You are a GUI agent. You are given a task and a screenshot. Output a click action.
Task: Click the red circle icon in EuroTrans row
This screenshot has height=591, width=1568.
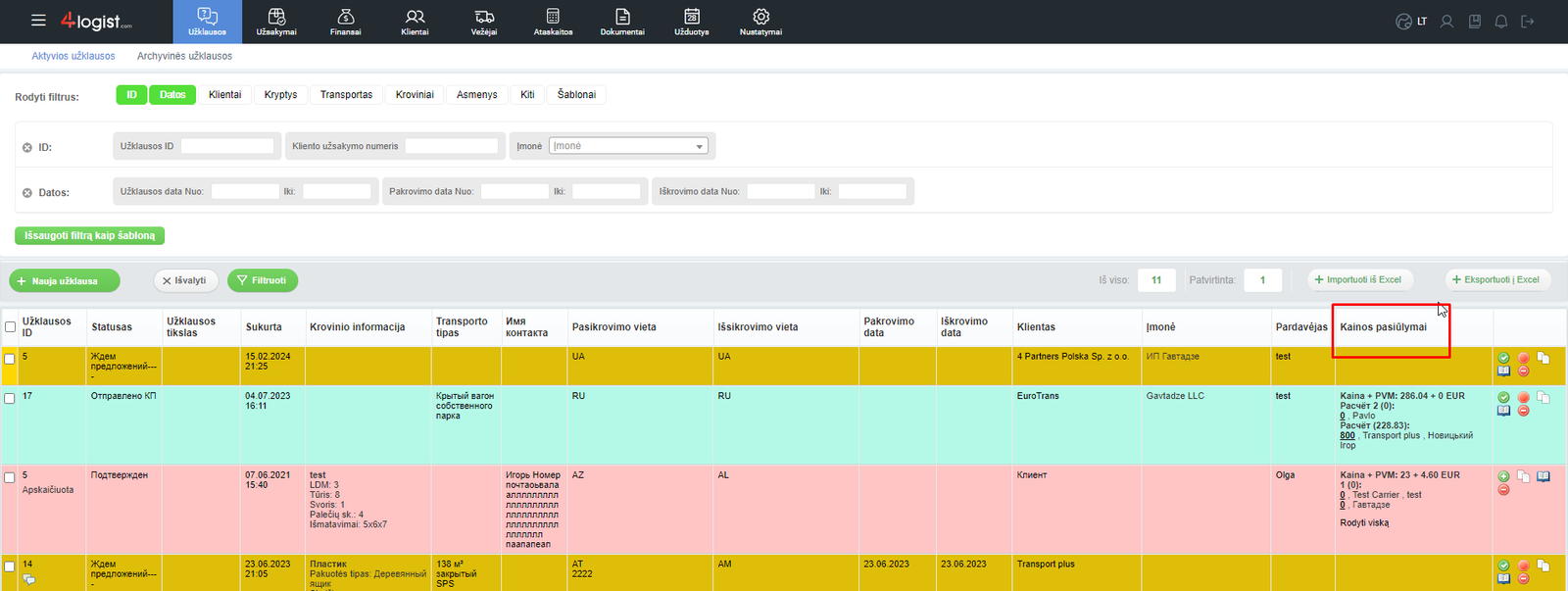(x=1523, y=398)
